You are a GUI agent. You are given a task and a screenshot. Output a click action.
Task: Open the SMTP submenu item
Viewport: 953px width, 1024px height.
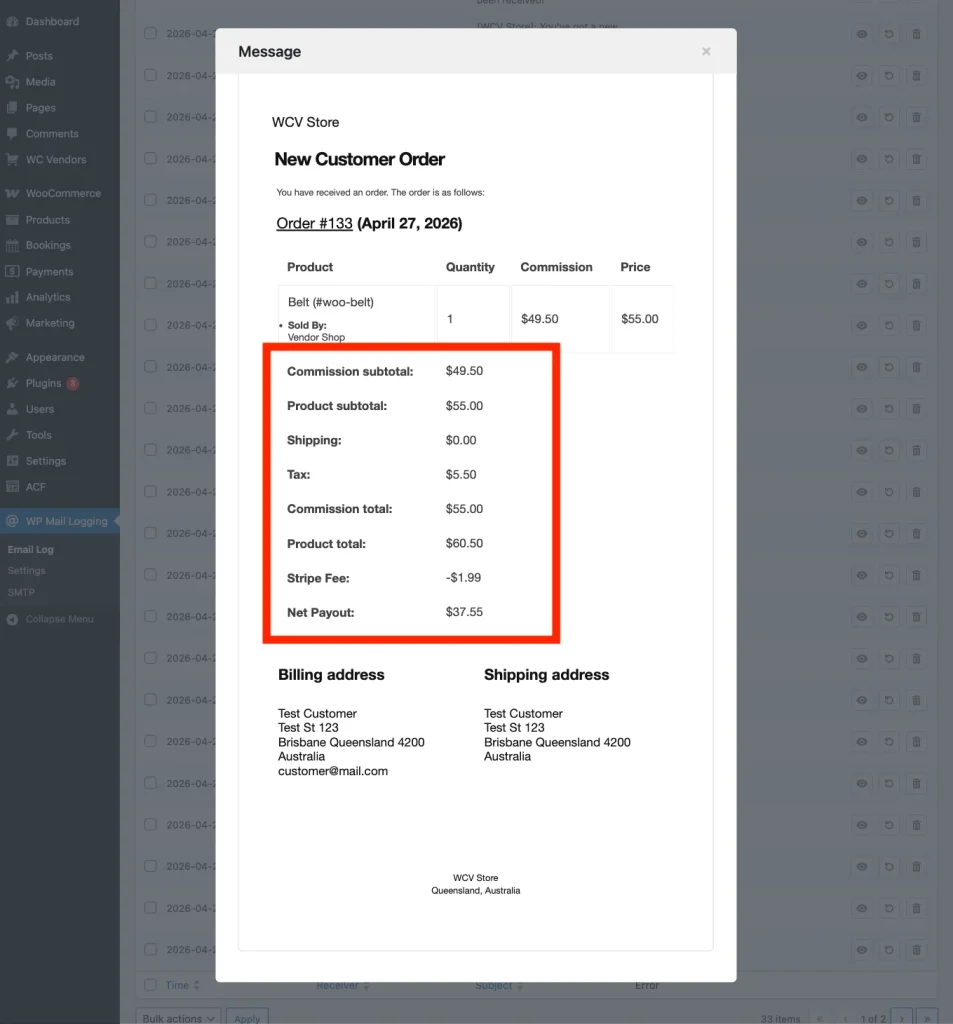pos(21,592)
